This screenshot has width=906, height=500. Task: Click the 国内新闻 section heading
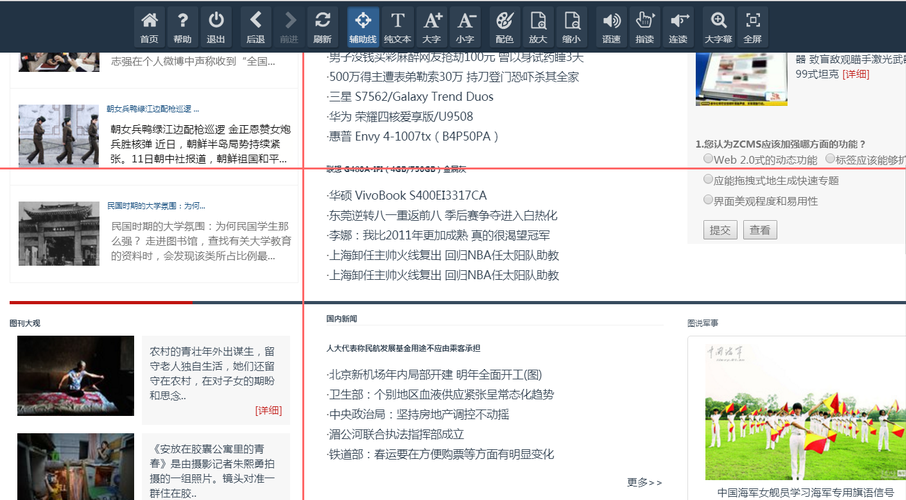coord(341,318)
